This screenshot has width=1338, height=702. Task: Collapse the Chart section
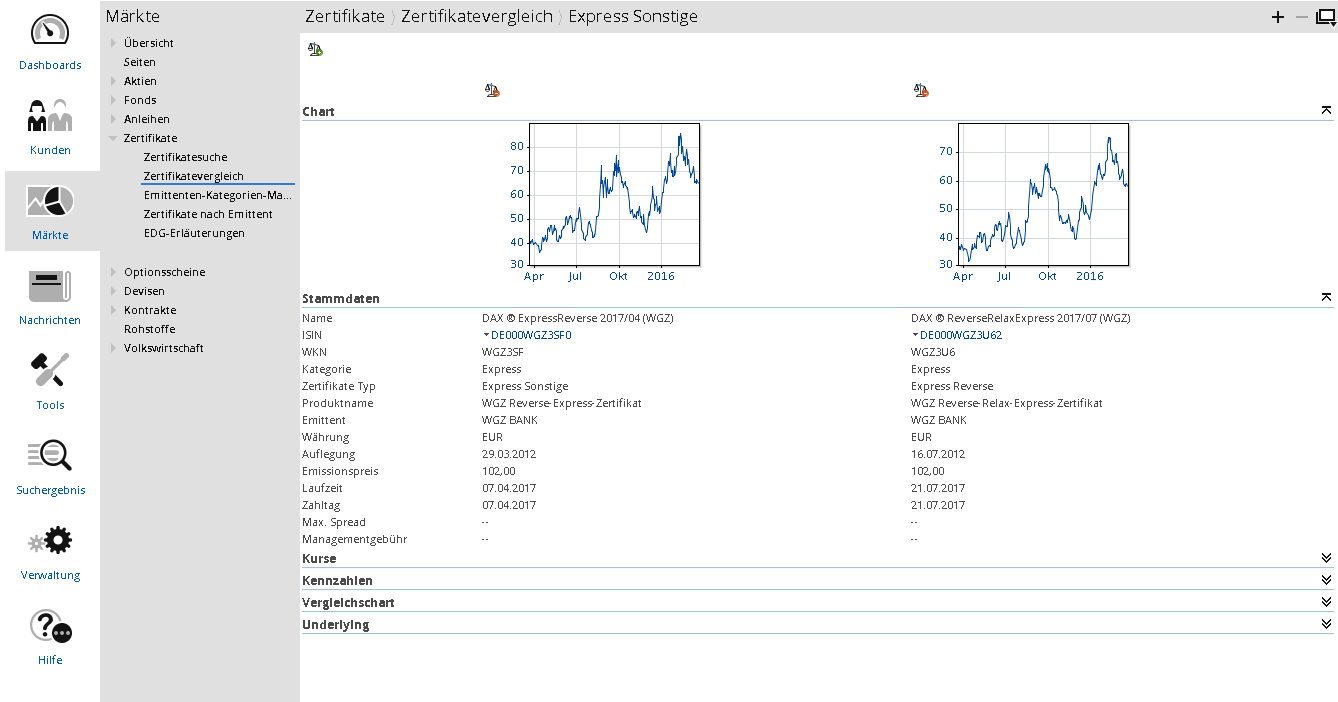pos(1326,111)
